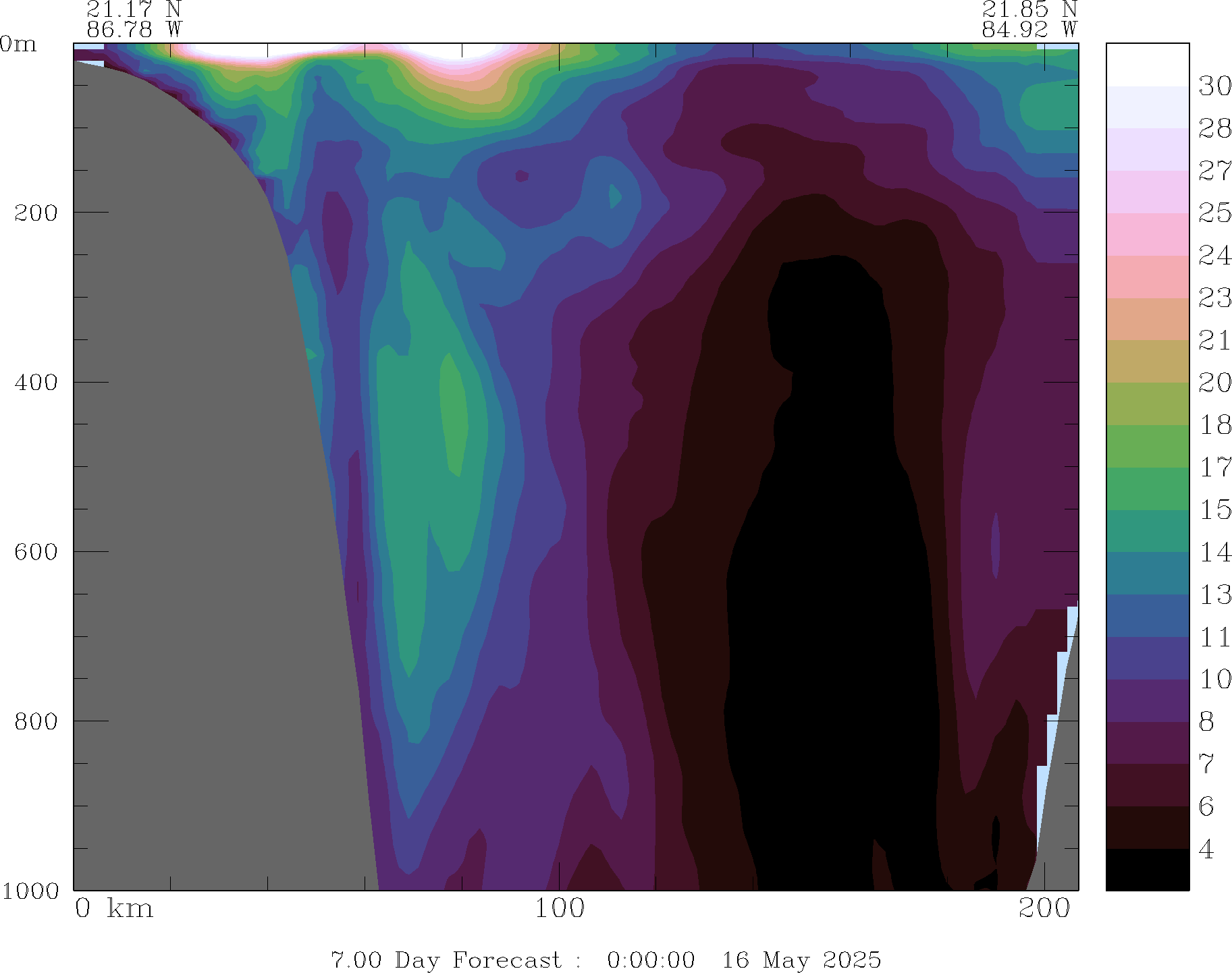Image resolution: width=1232 pixels, height=973 pixels.
Task: Select the 1000 depth axis label
Action: (x=30, y=891)
